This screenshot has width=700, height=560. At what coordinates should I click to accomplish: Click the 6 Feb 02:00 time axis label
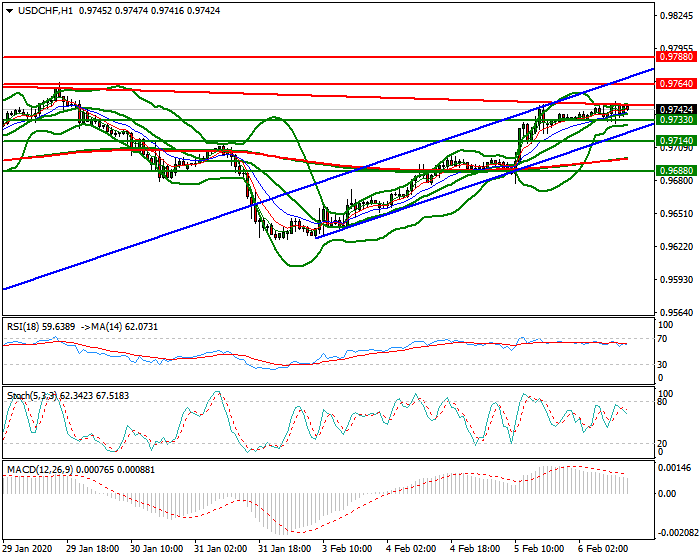[x=603, y=548]
